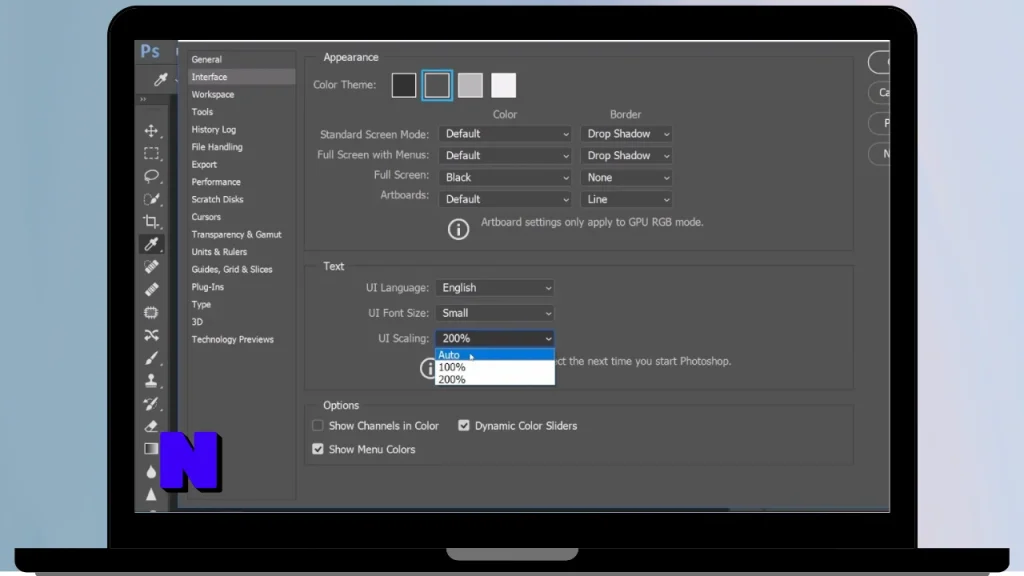1024x576 pixels.
Task: Click the Photoshop Ps logo
Action: 150,51
